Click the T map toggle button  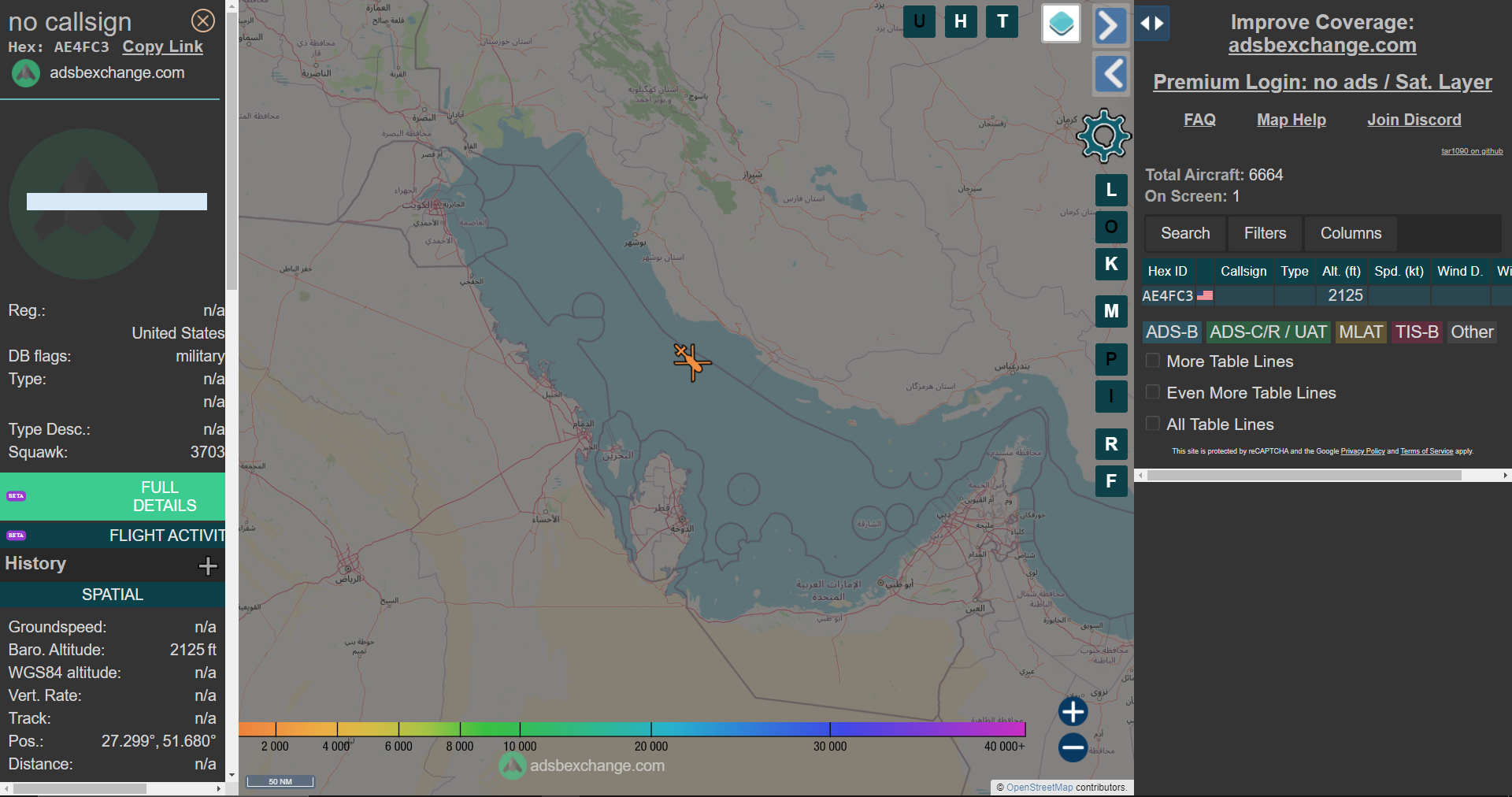pyautogui.click(x=1002, y=22)
